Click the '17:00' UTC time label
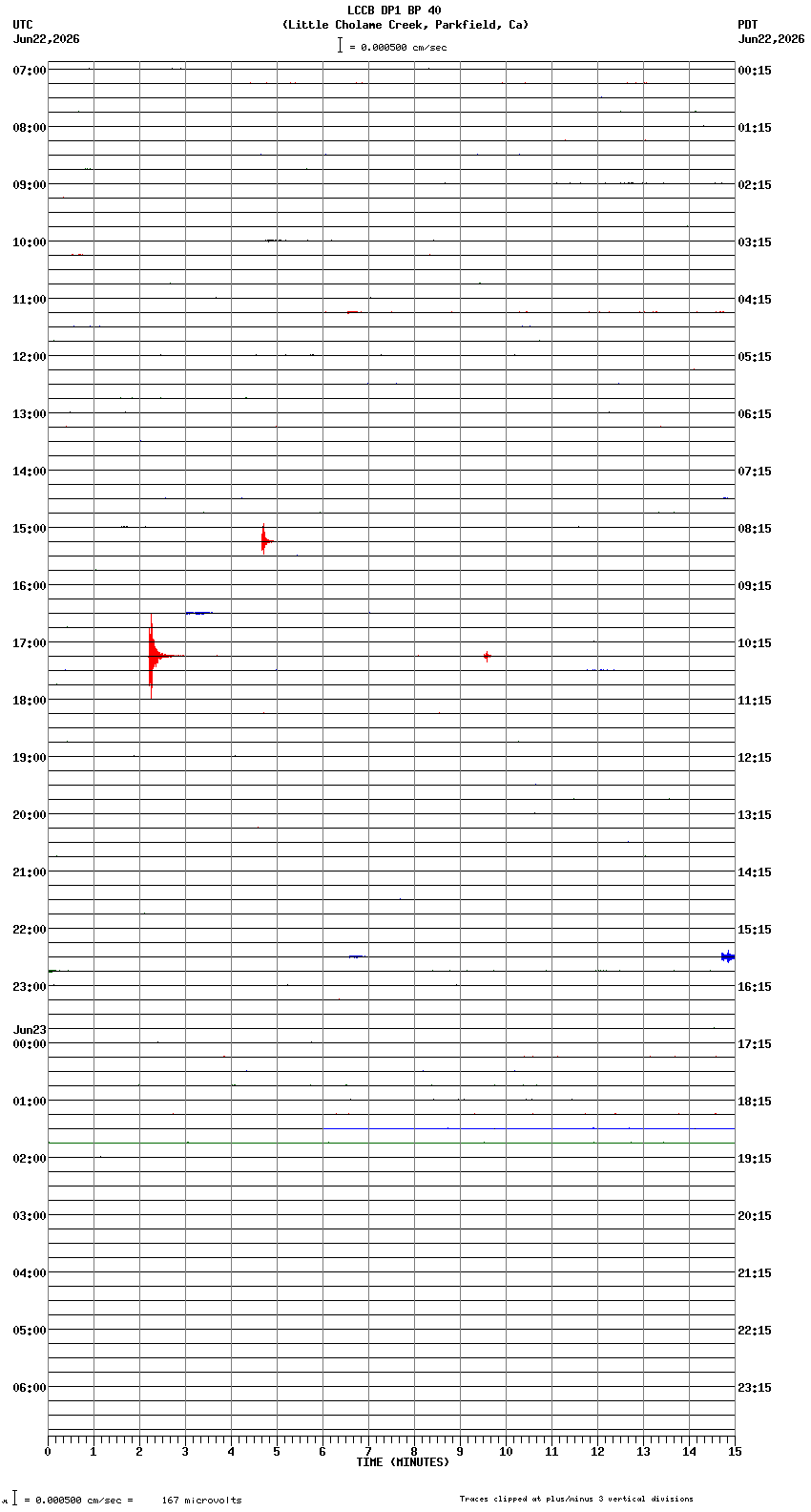811x1512 pixels. click(x=30, y=643)
